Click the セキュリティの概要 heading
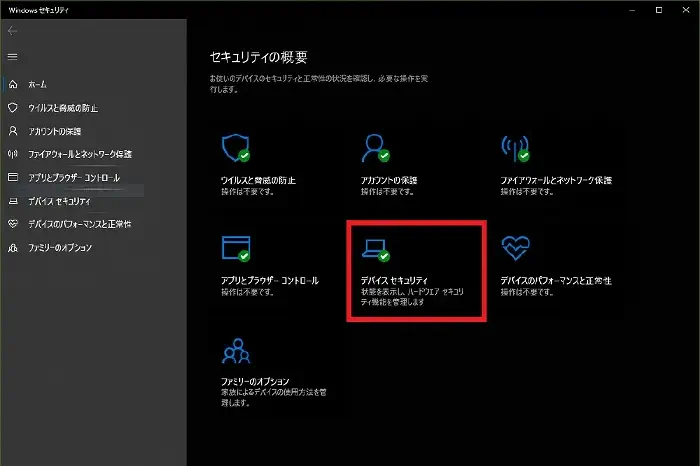 (x=258, y=57)
